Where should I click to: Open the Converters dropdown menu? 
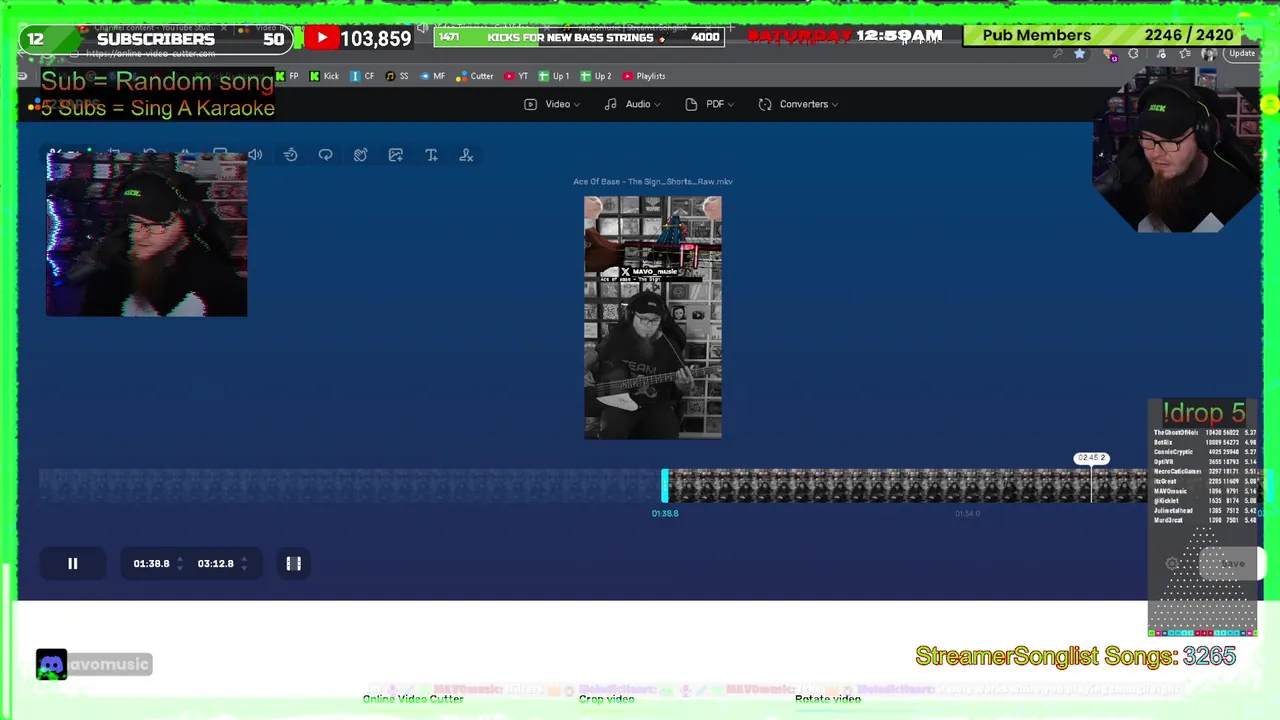(x=798, y=104)
